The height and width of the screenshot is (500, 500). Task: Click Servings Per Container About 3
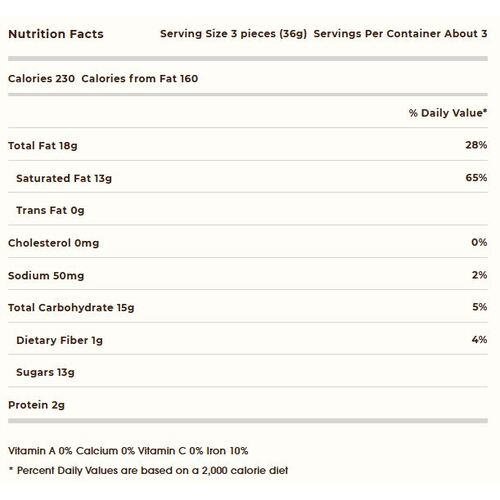(x=400, y=34)
